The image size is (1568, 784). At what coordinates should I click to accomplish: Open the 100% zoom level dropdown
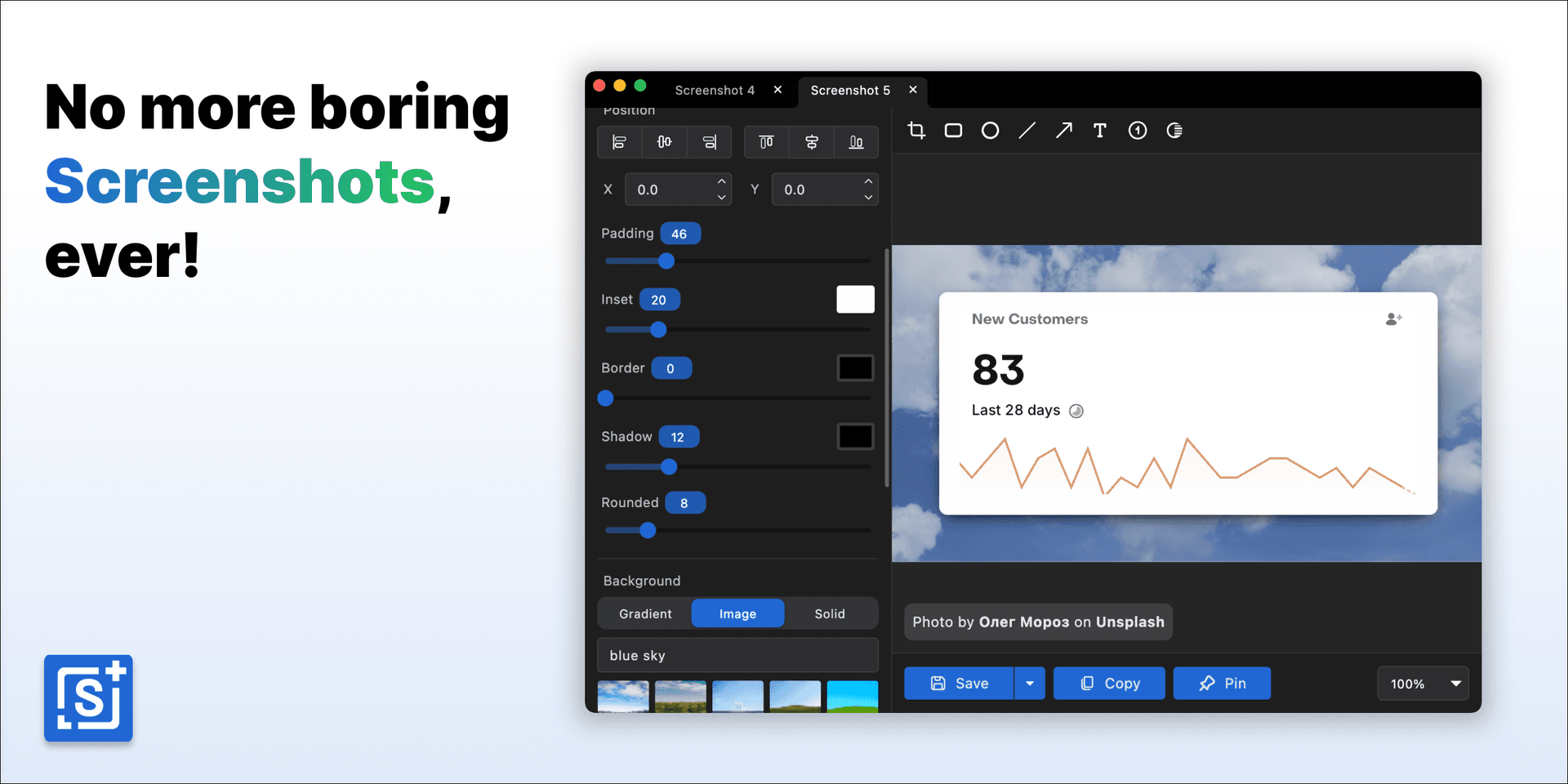pos(1423,684)
